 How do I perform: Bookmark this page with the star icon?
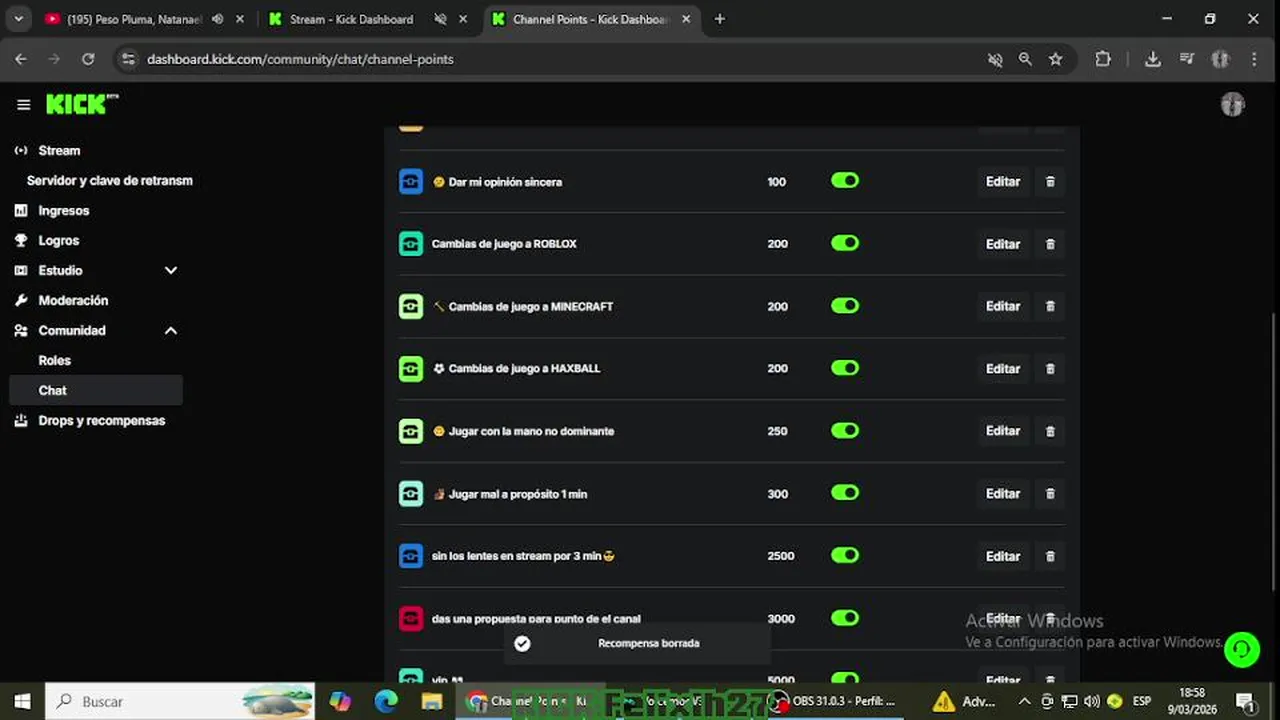click(x=1055, y=59)
